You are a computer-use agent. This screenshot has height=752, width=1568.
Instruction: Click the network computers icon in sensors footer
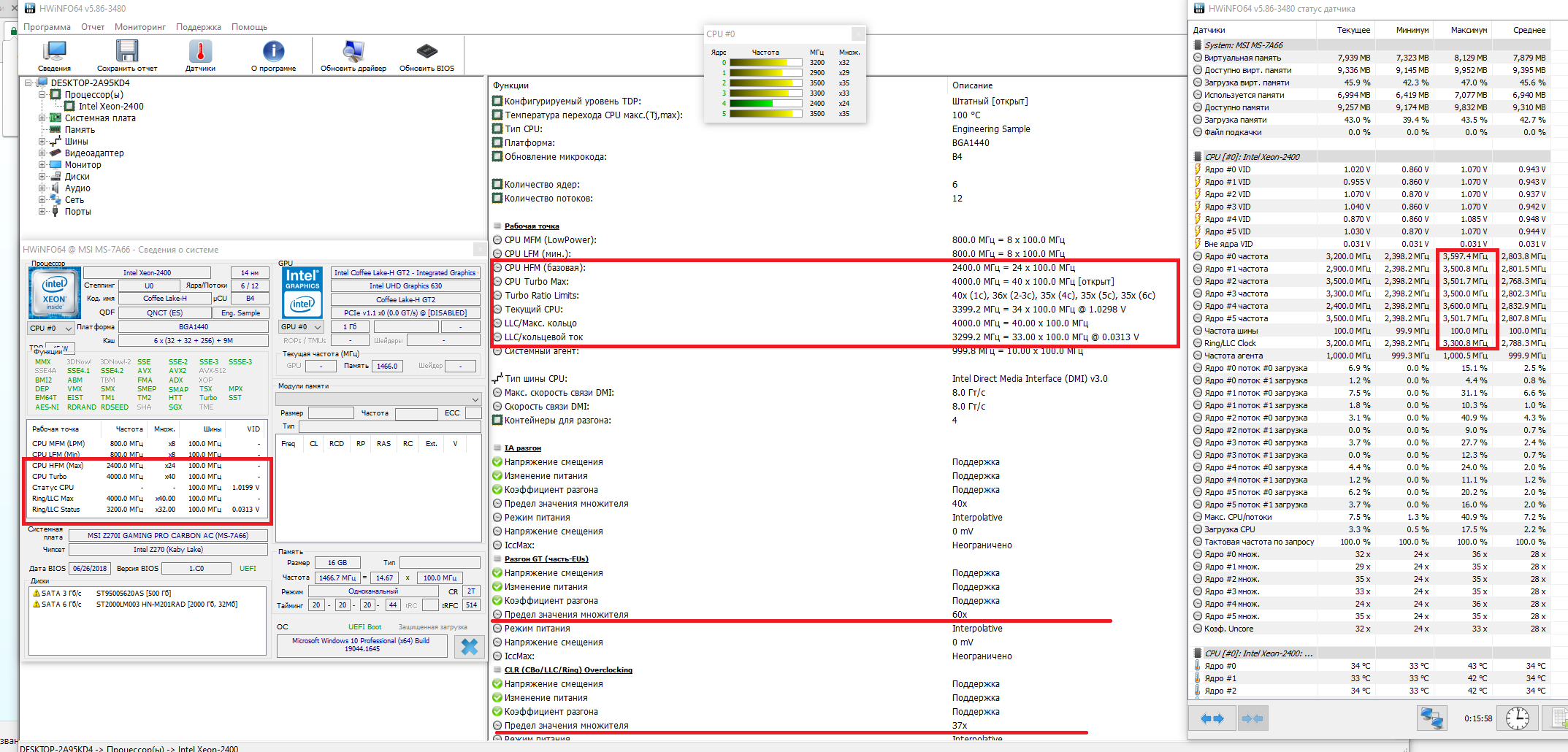point(1431,718)
